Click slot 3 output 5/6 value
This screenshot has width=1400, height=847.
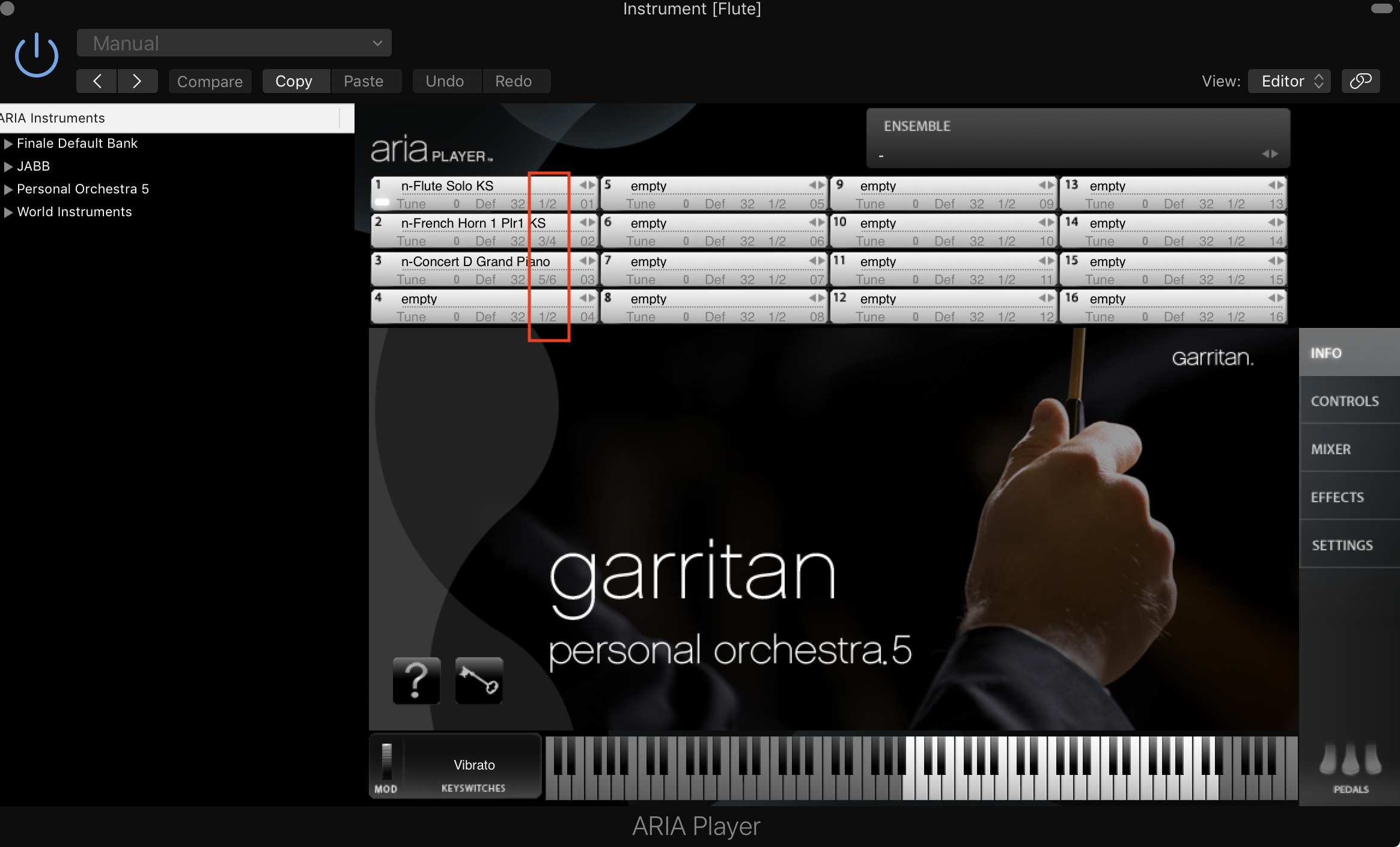(x=547, y=280)
